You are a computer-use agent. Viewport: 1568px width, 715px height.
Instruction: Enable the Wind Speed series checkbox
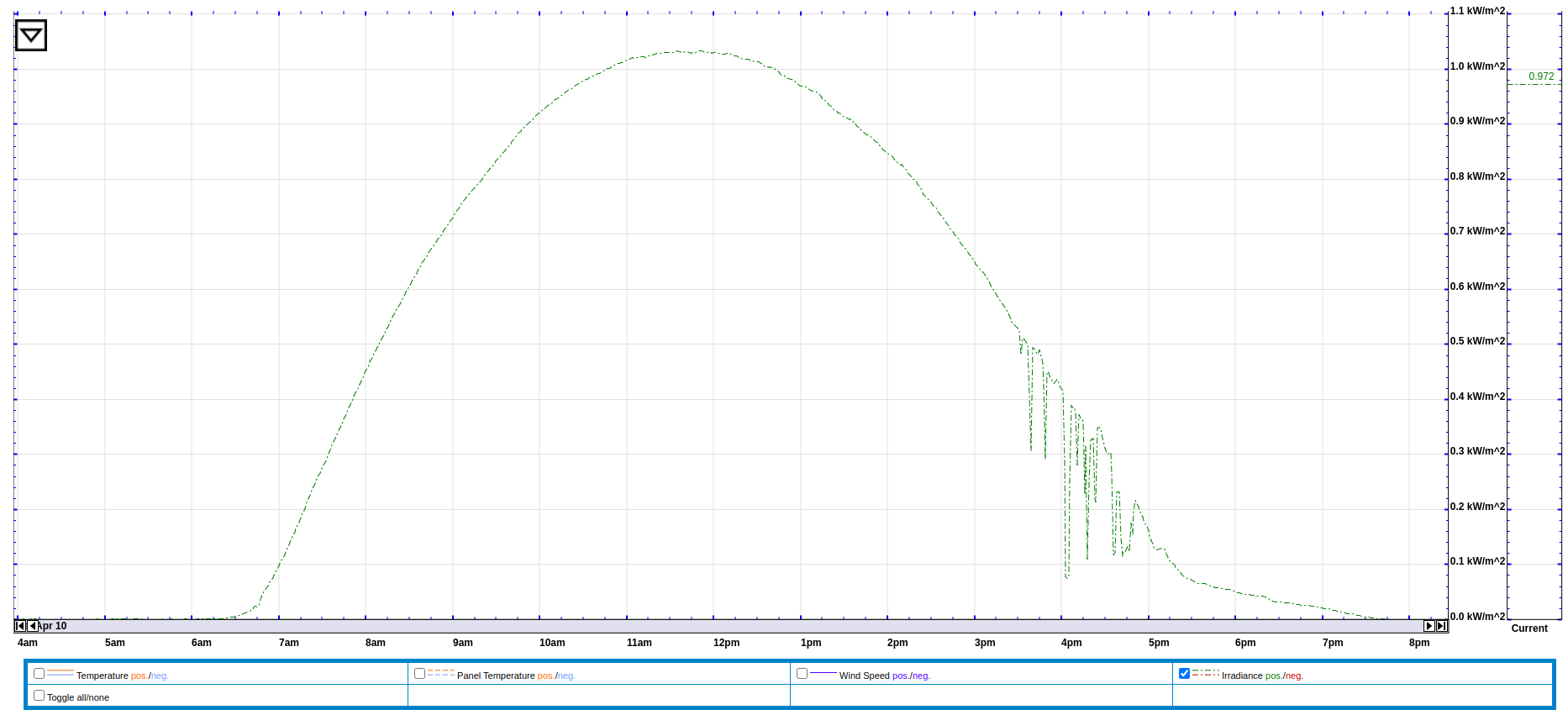tap(802, 674)
